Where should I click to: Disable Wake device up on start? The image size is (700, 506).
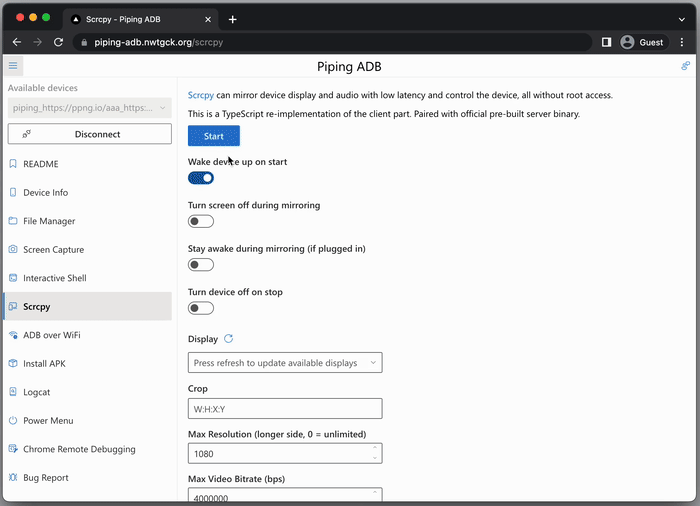coord(201,178)
